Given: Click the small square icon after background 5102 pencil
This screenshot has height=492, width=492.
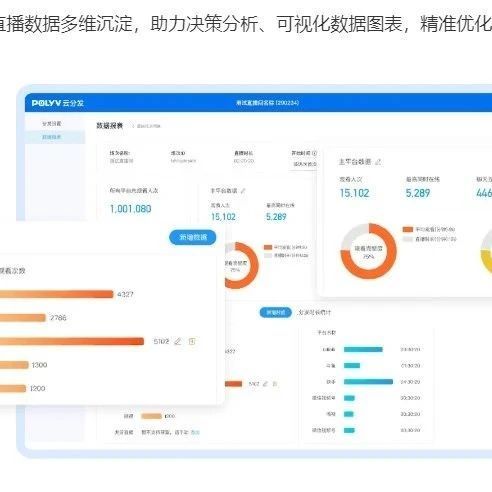Looking at the screenshot, I should pos(275,384).
